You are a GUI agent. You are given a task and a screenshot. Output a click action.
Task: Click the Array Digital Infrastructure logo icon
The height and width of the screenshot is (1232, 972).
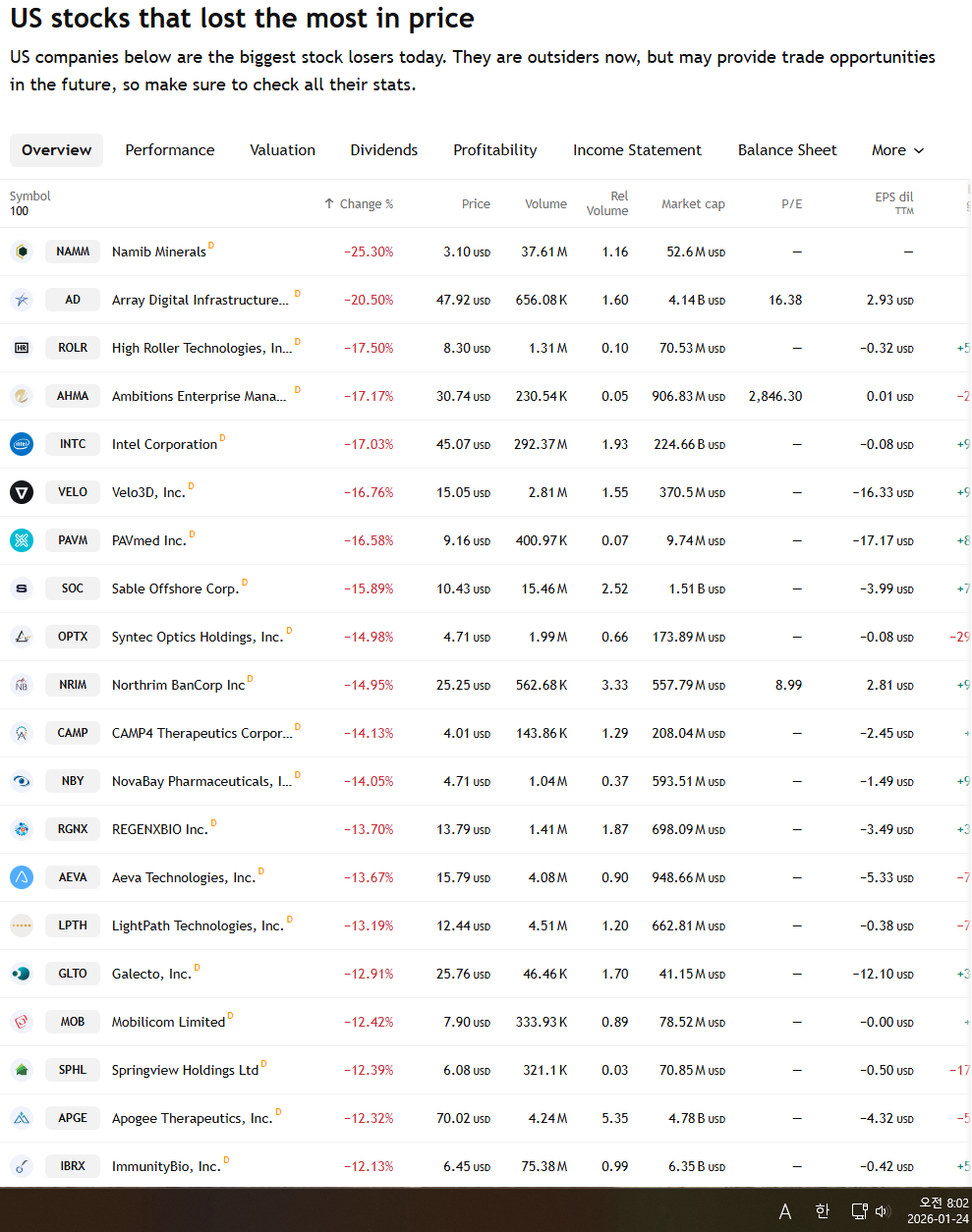click(22, 300)
